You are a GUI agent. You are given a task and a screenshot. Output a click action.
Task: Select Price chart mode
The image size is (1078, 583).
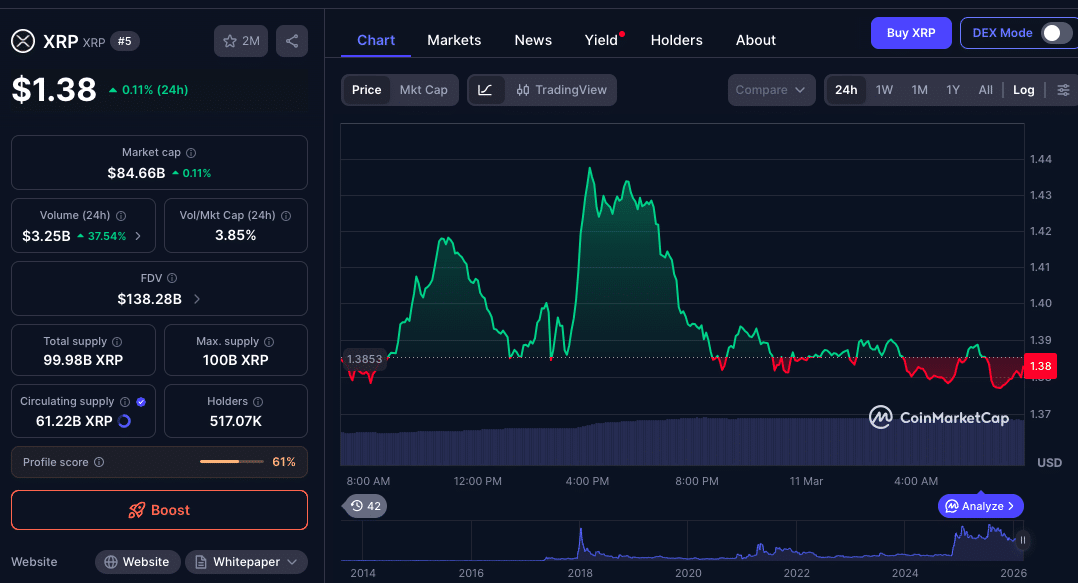(366, 90)
